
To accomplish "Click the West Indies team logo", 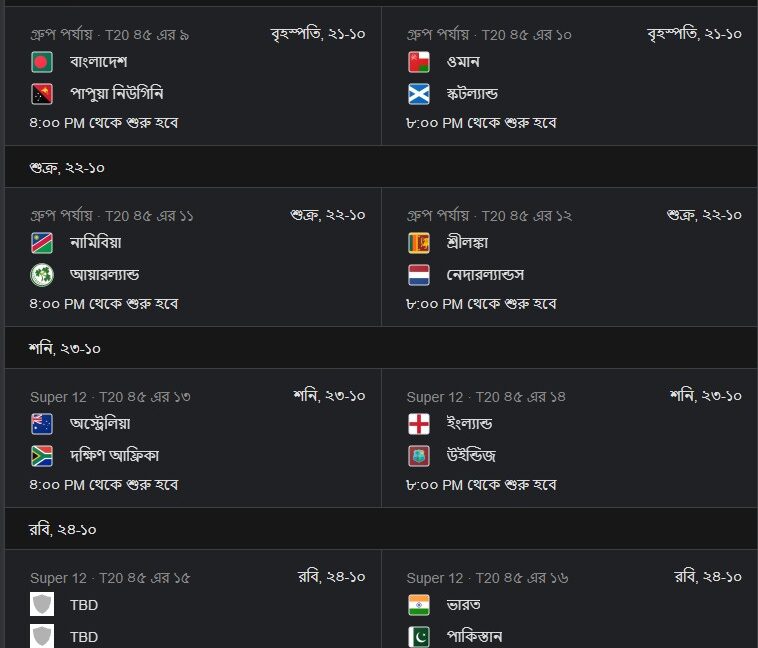I will pos(419,456).
